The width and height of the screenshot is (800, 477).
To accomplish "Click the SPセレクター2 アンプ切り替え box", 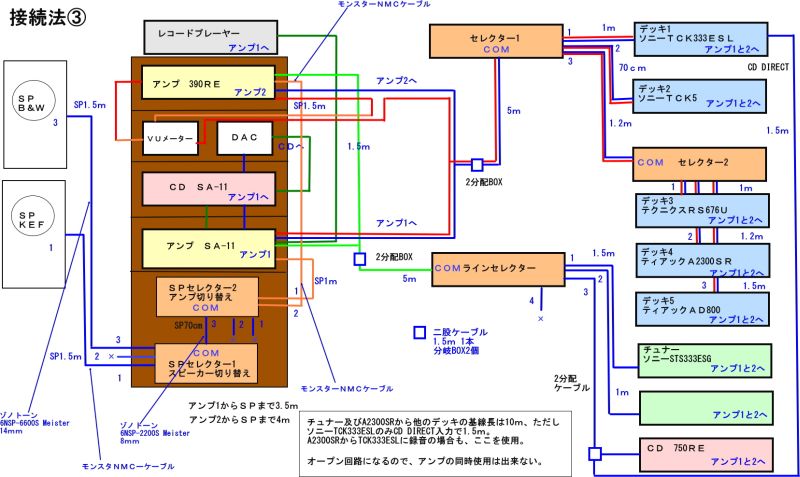I will point(207,297).
